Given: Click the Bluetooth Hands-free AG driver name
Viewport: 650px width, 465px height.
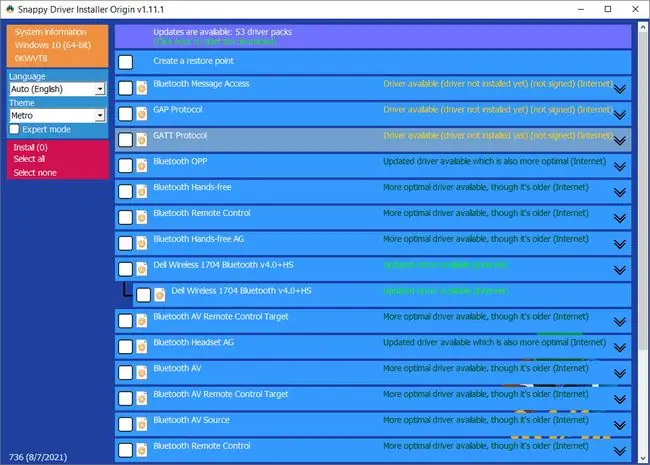Looking at the screenshot, I should 199,239.
